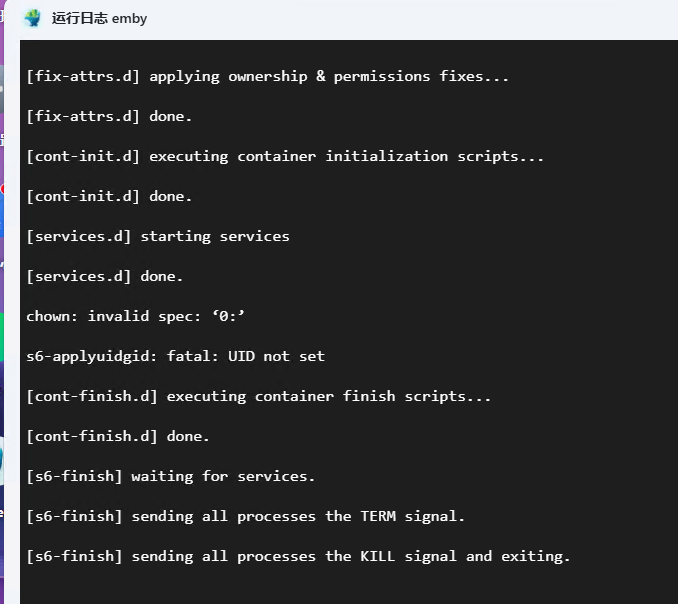Click the word 'exiting.' ending the log
This screenshot has height=604, width=678.
(x=535, y=556)
